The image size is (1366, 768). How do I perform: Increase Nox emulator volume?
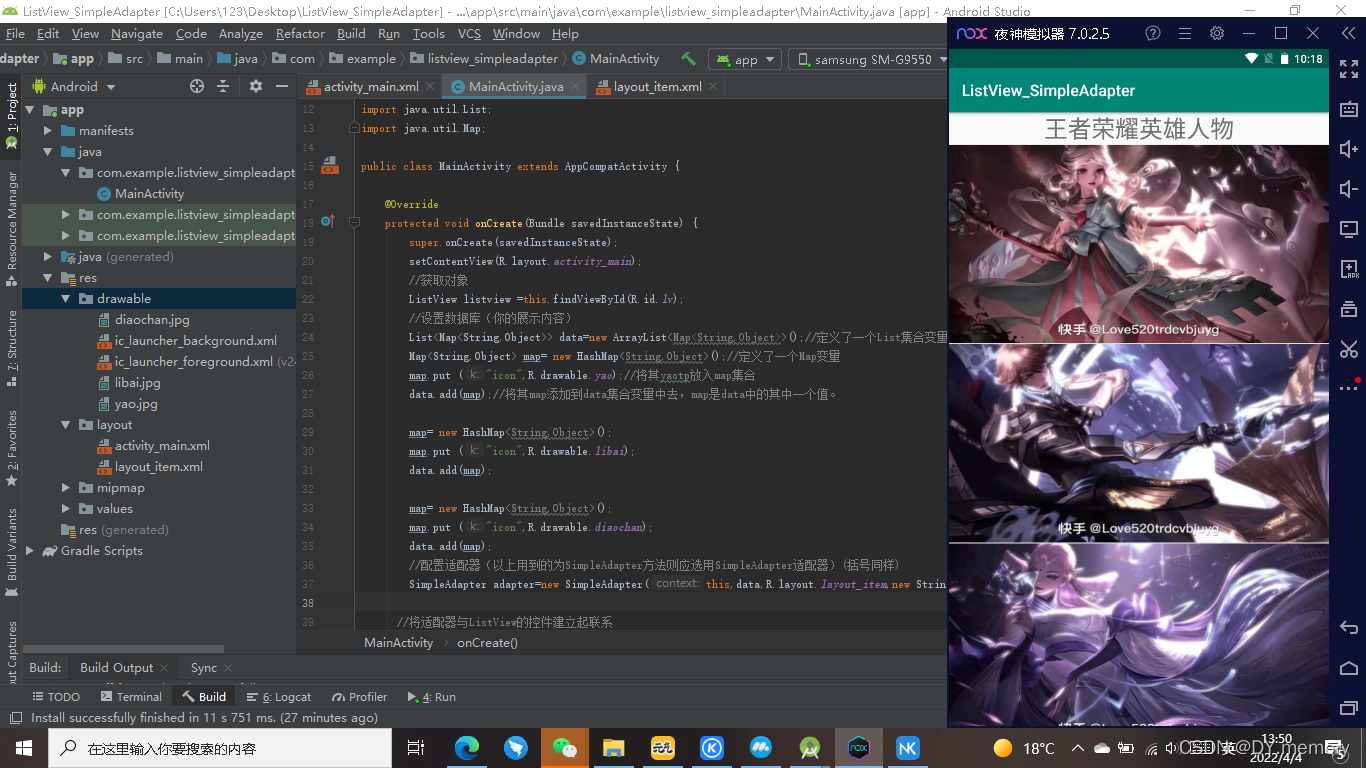[x=1348, y=149]
